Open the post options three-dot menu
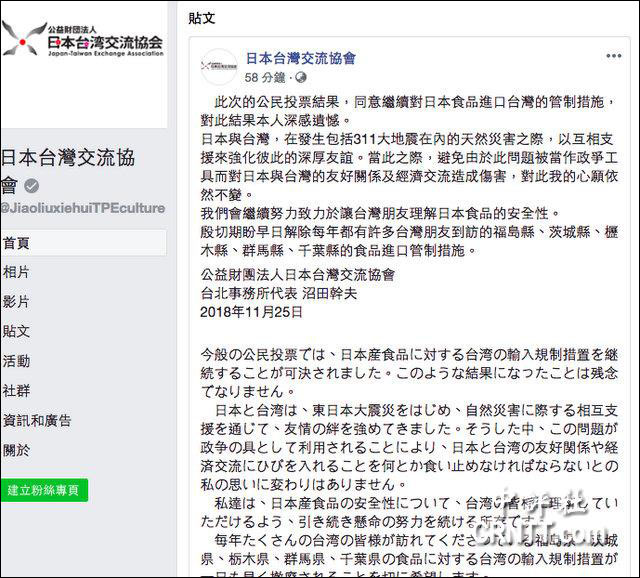640x578 pixels. pyautogui.click(x=613, y=56)
